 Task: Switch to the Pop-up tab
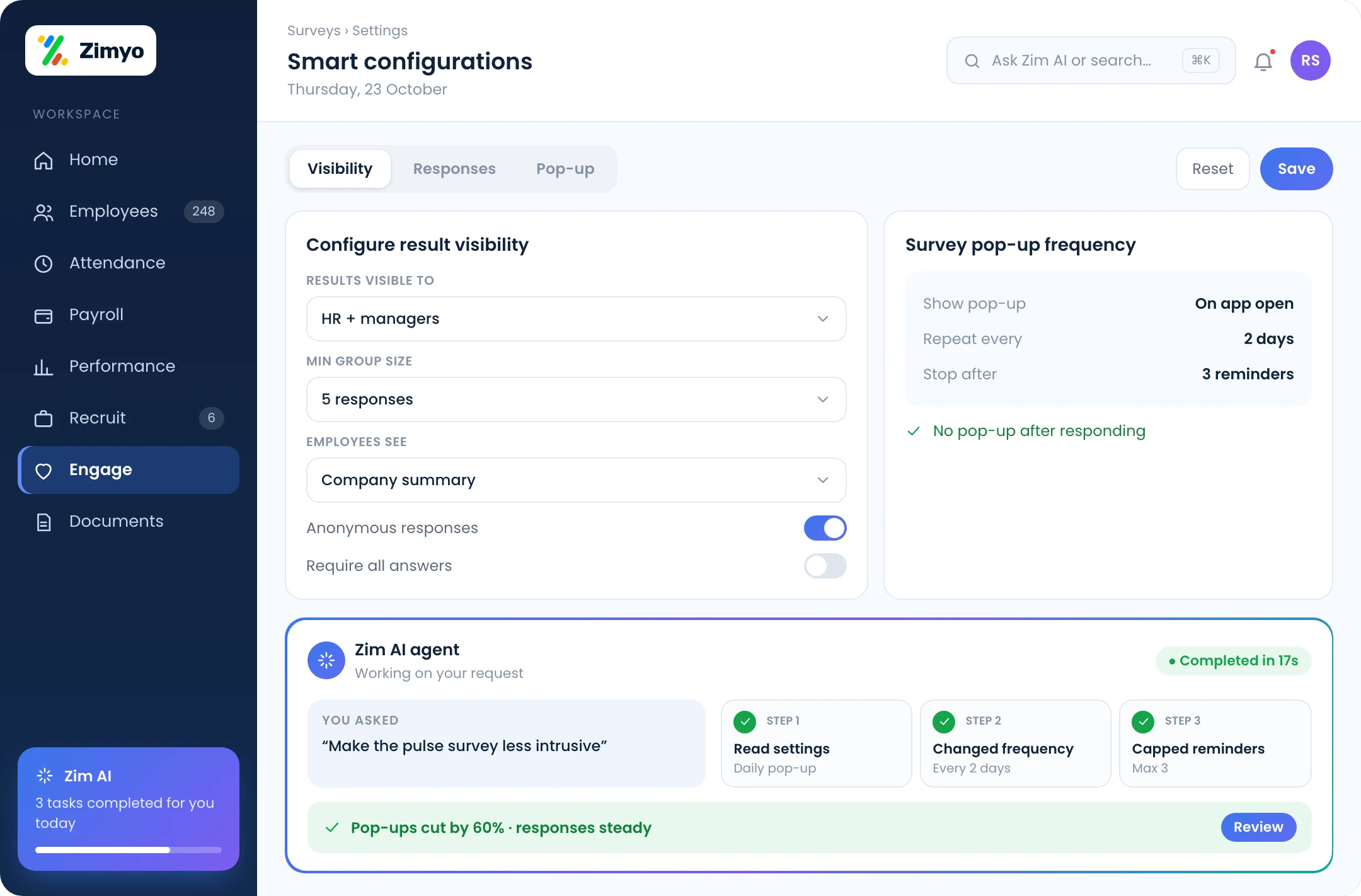[565, 169]
